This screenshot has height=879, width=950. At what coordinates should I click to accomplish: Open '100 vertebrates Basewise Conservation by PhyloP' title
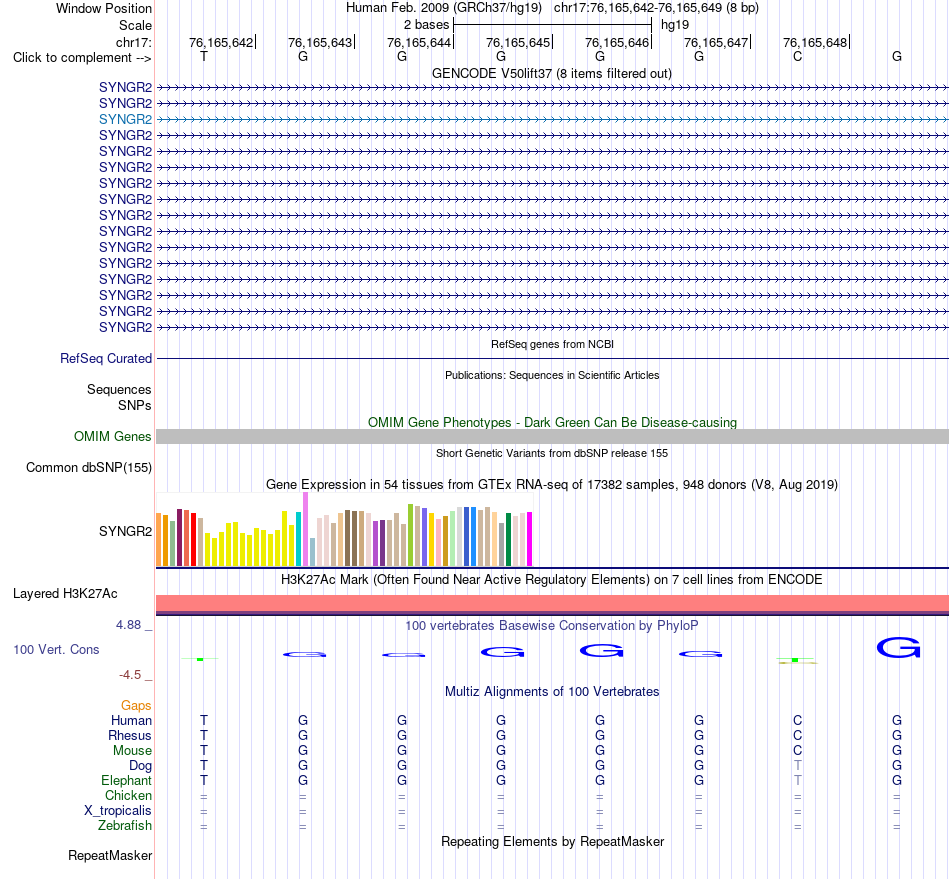tap(552, 626)
